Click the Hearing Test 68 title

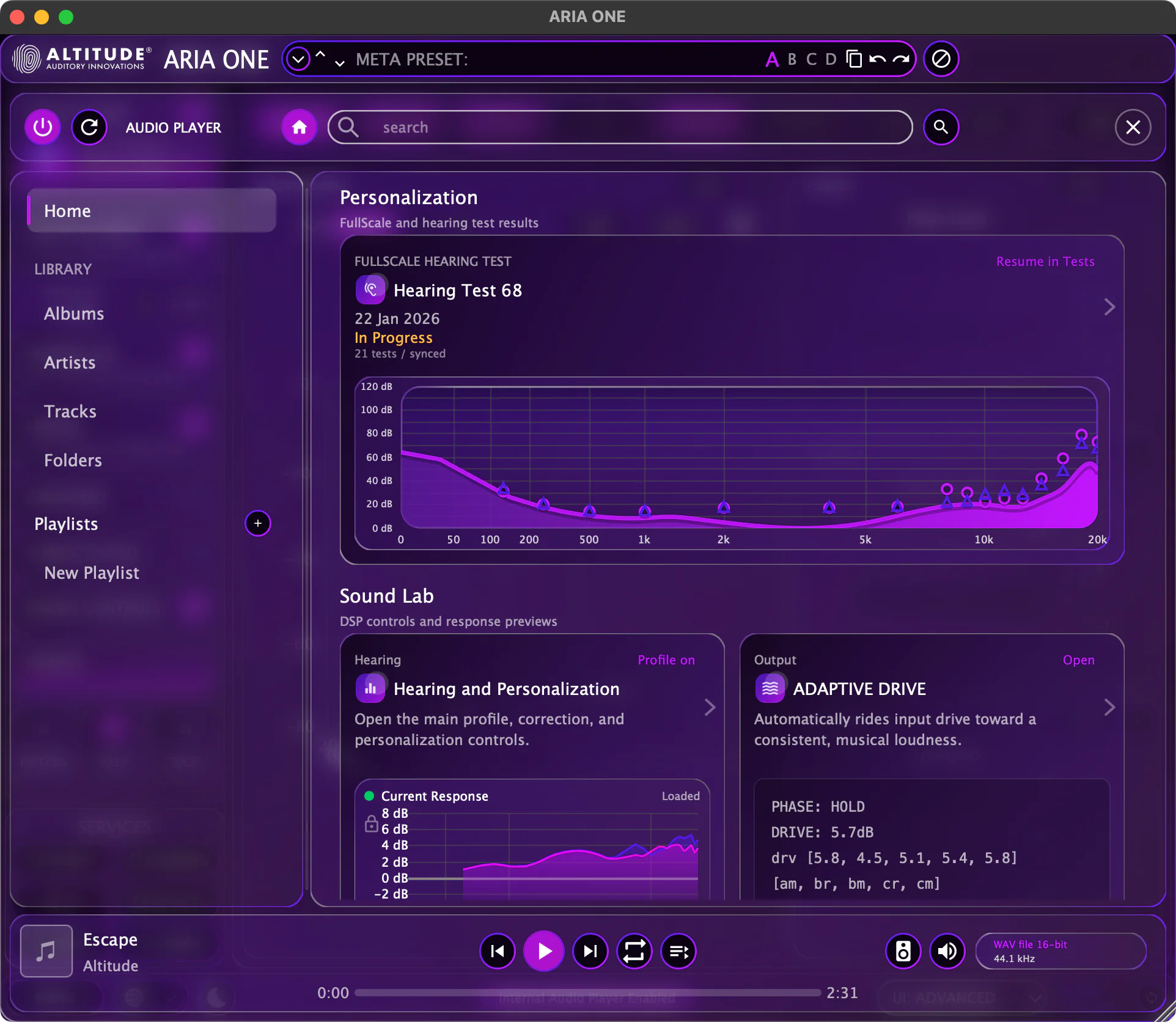pyautogui.click(x=458, y=290)
